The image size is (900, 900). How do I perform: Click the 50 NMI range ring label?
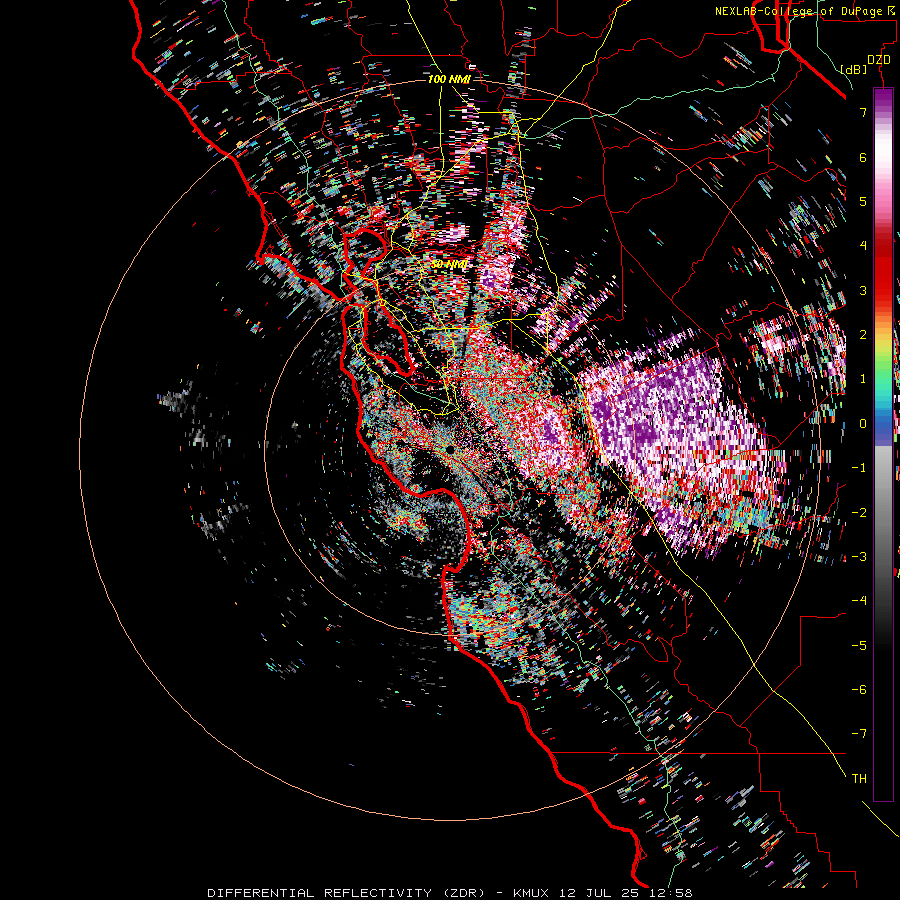449,265
